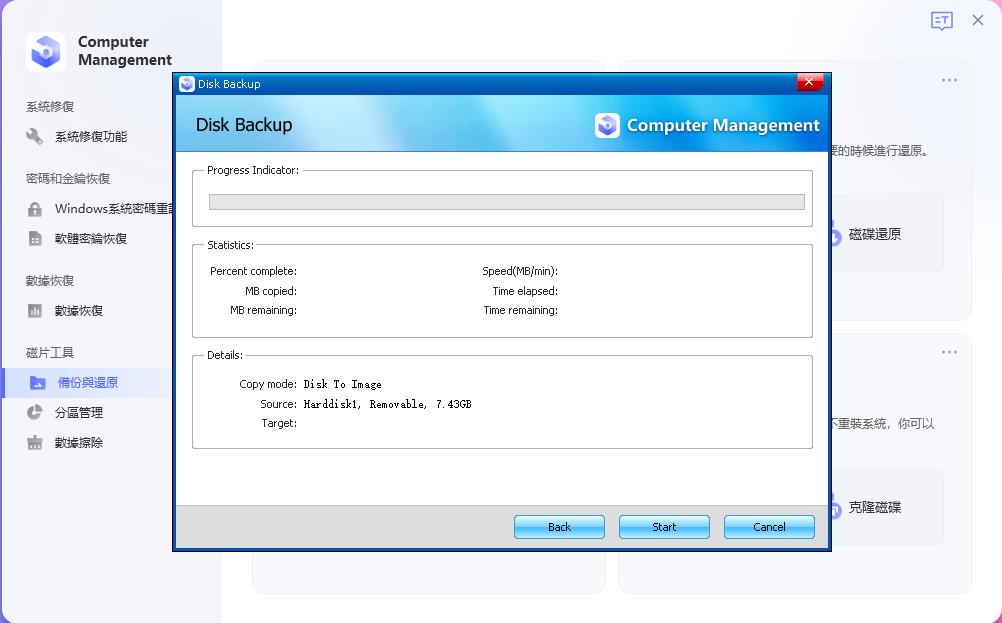Click the 分區管理 pie chart icon

(35, 413)
